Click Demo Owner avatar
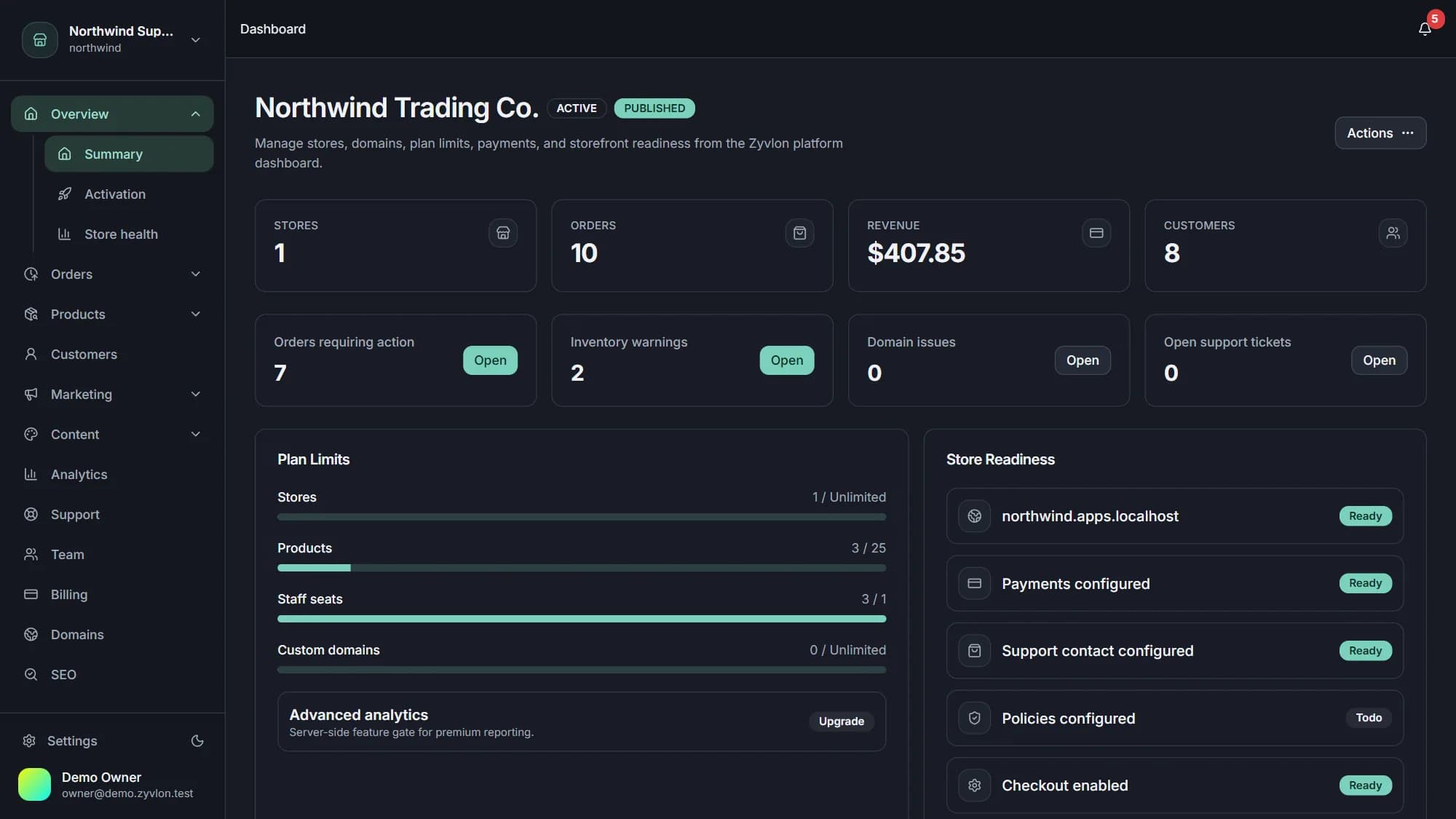This screenshot has width=1456, height=819. [34, 785]
